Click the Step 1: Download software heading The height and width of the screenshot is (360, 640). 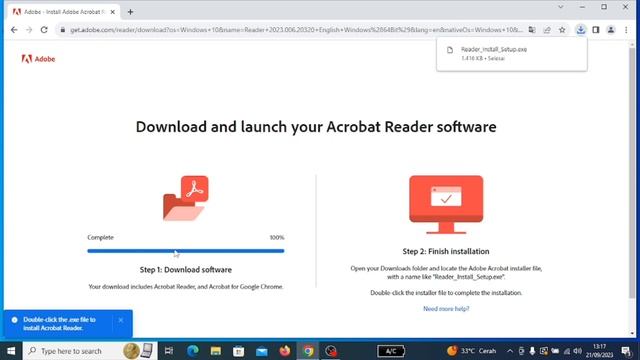[186, 270]
